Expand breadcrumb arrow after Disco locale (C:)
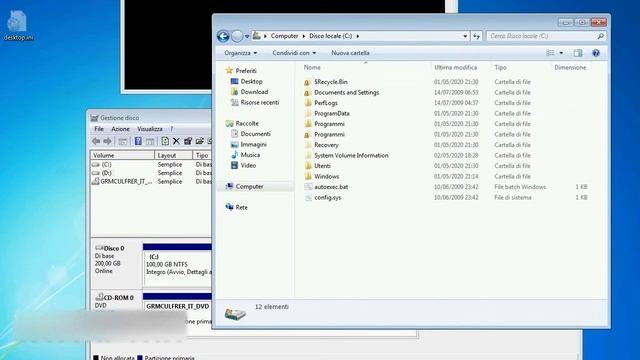The height and width of the screenshot is (360, 640). (358, 36)
